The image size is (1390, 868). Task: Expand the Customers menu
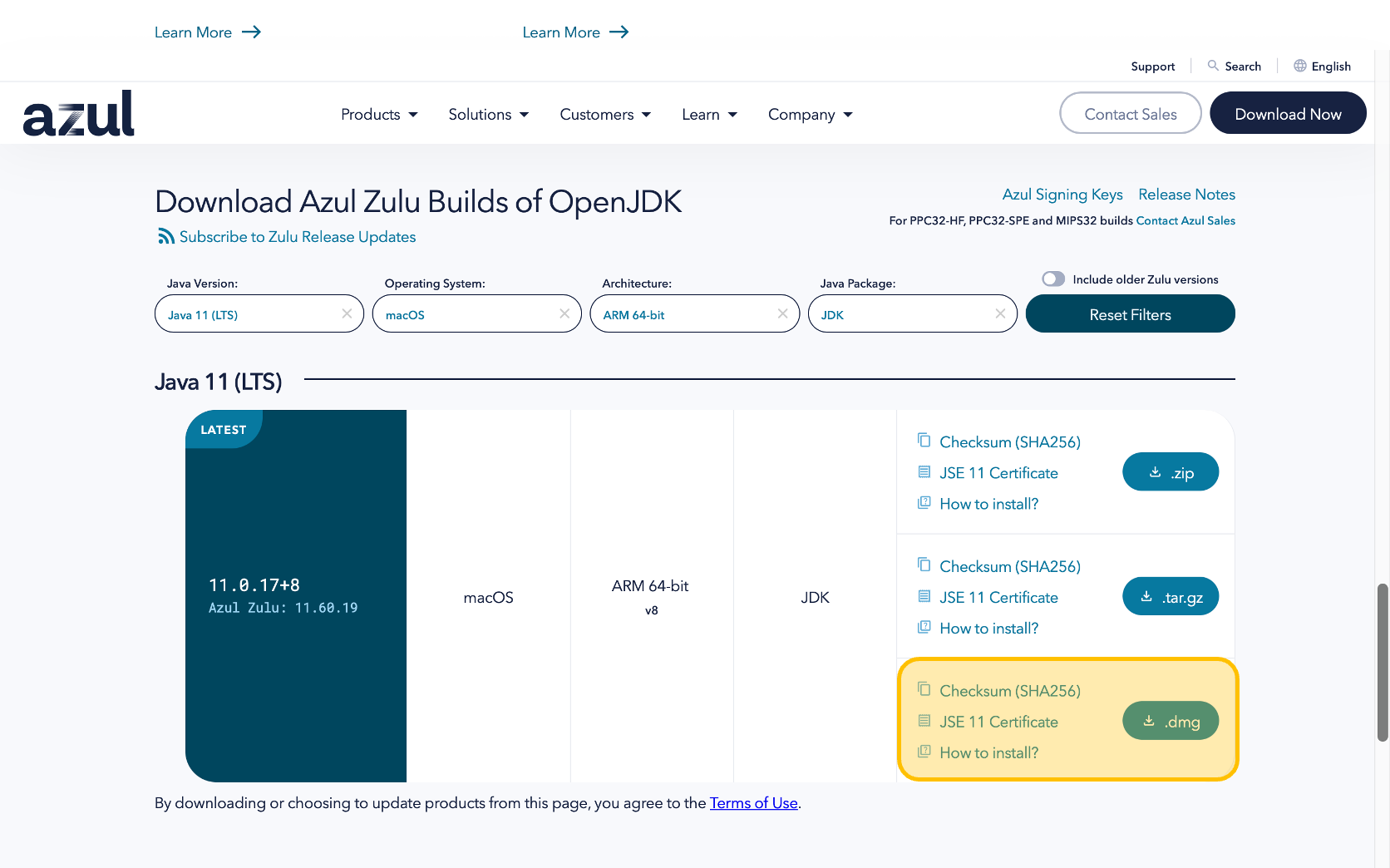[605, 114]
